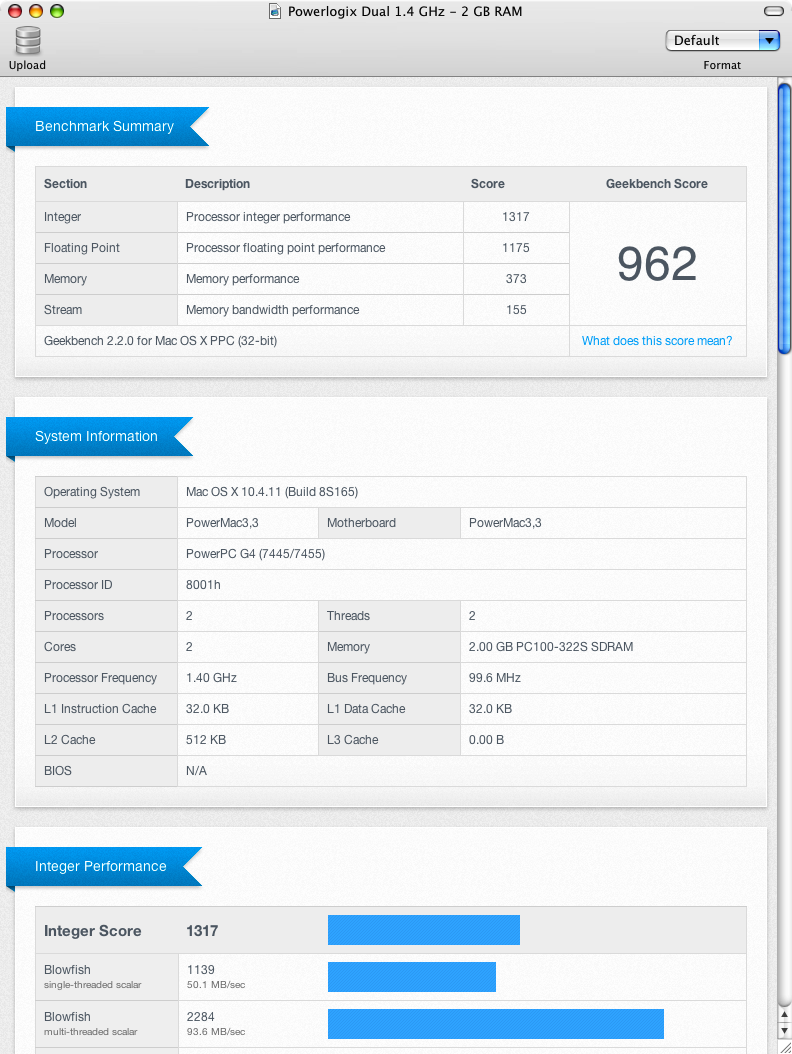
Task: Click the 'Description' column header
Action: click(217, 184)
